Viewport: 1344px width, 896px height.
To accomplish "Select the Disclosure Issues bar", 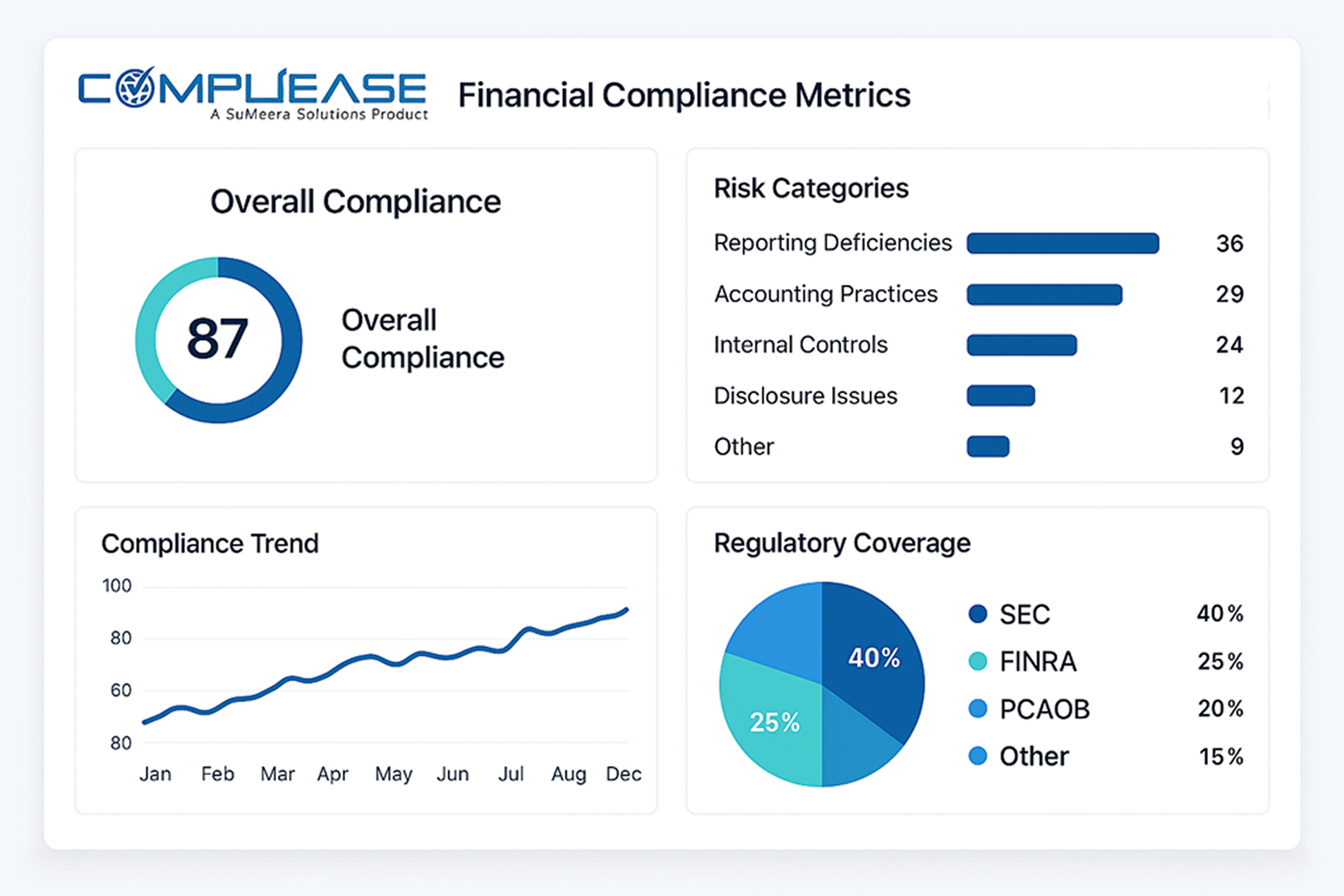I will click(1000, 395).
